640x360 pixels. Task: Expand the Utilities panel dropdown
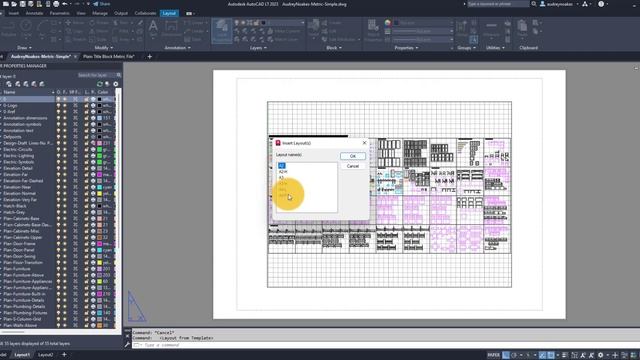click(x=495, y=48)
